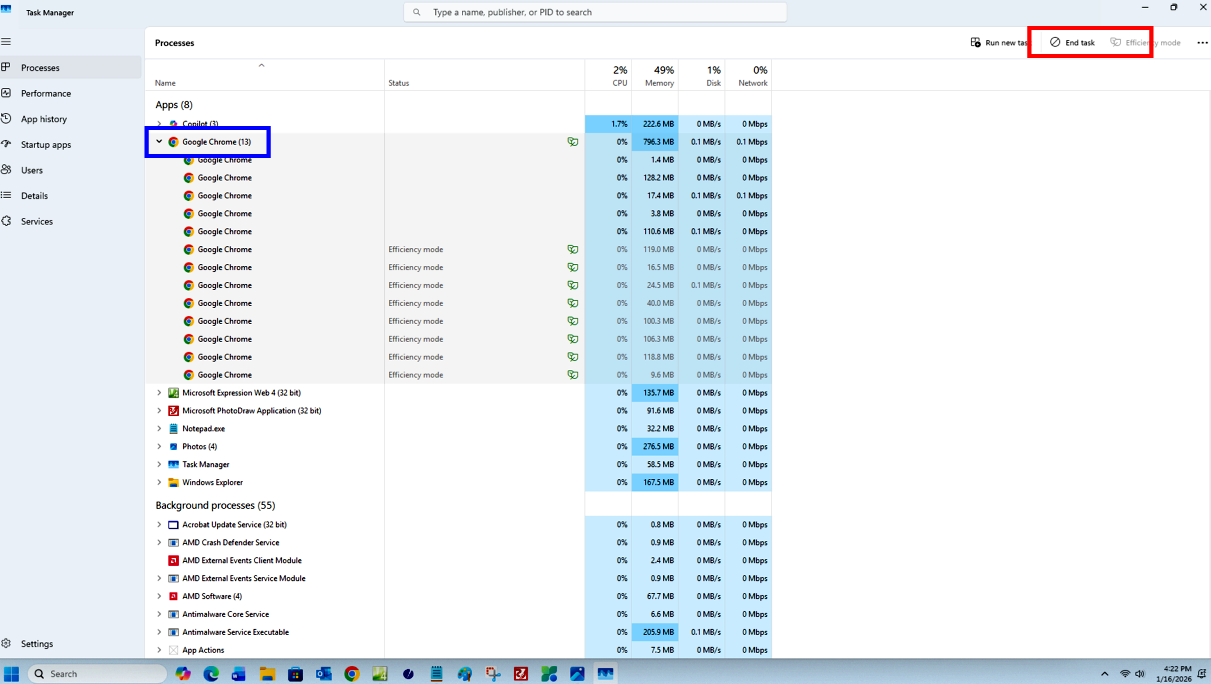Image resolution: width=1211 pixels, height=684 pixels.
Task: Click the efficiency leaf icon on the Google Chrome group
Action: (x=573, y=142)
